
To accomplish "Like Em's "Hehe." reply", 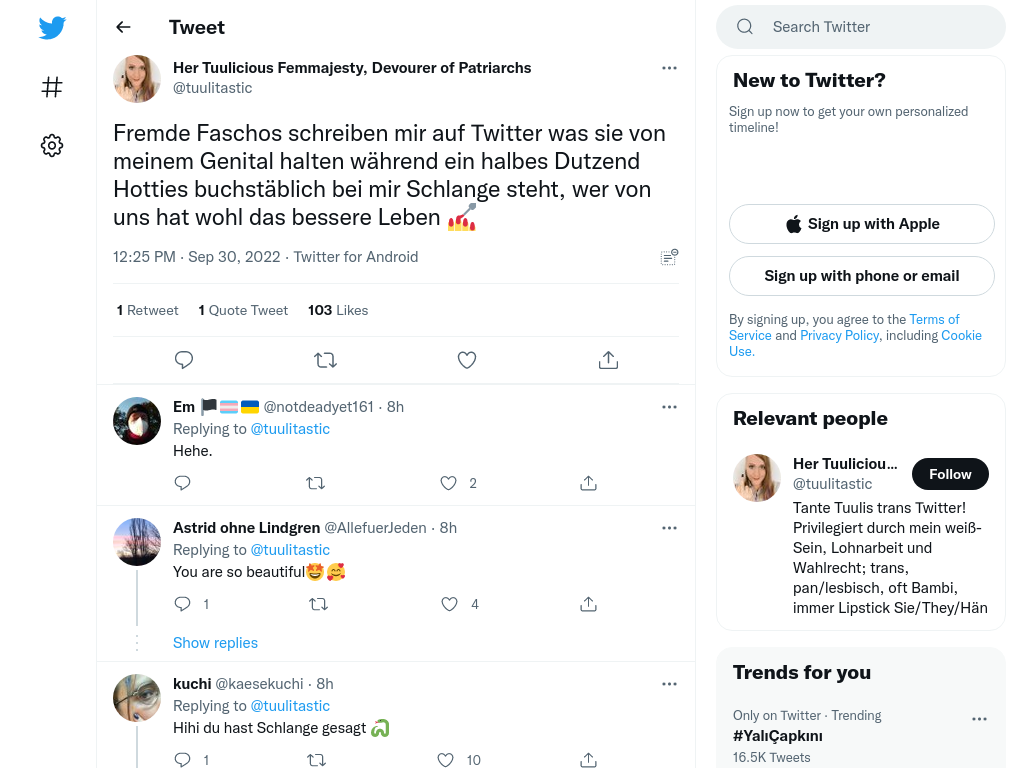I will (x=448, y=483).
